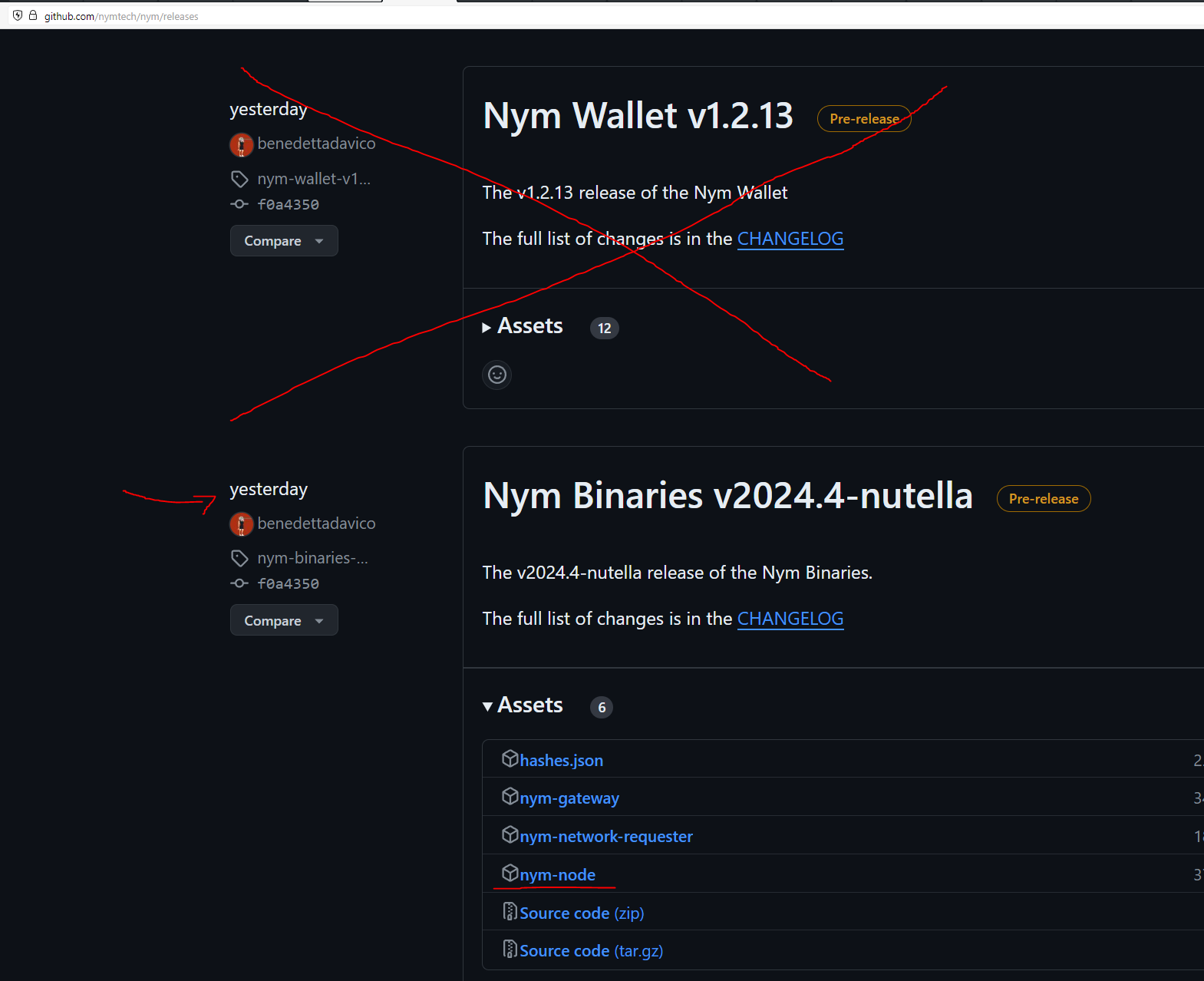Open Compare dropdown for Nym Binaries release
The image size is (1204, 981).
click(x=284, y=620)
